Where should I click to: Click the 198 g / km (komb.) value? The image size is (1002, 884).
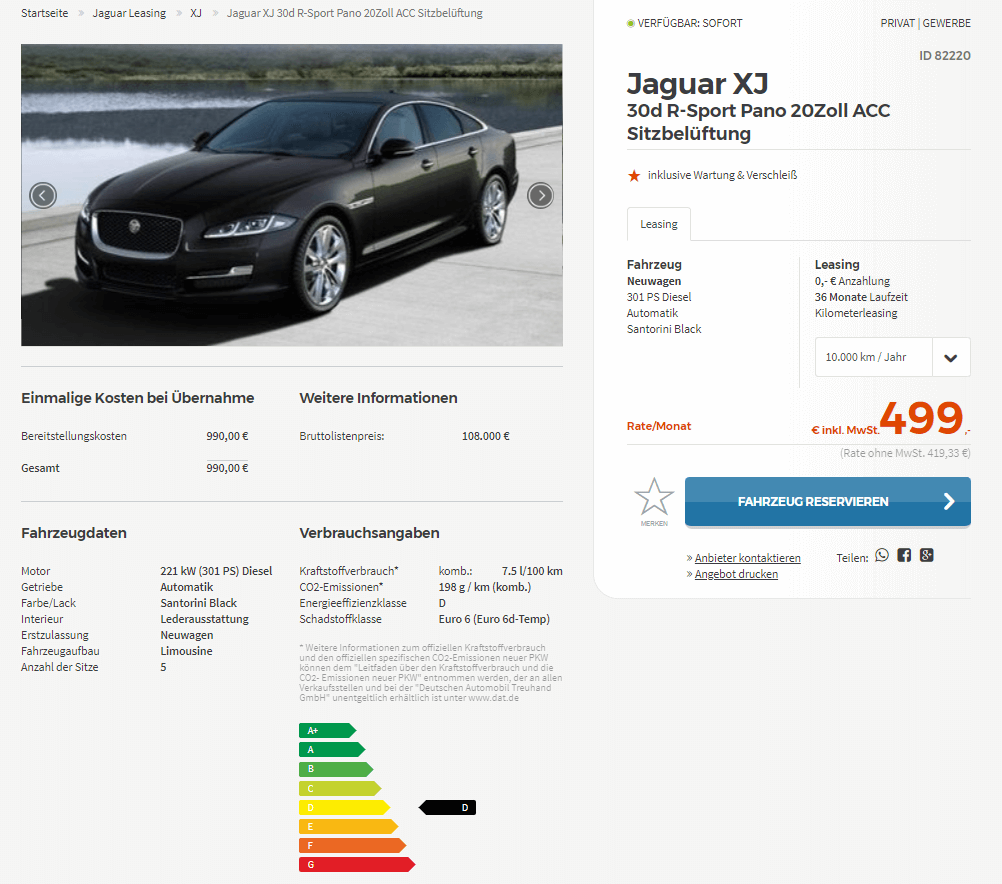(x=484, y=587)
